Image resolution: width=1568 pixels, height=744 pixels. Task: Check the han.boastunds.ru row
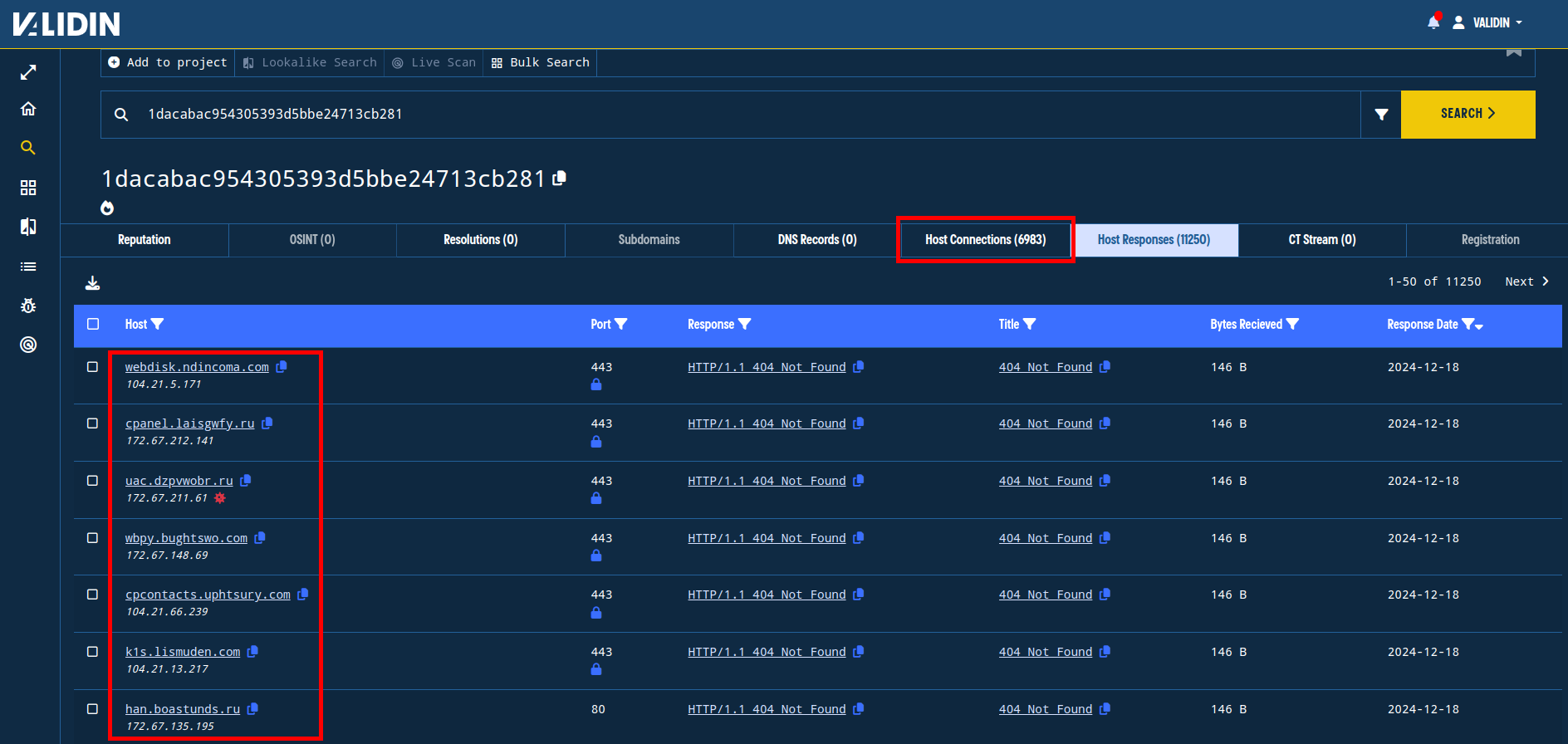coord(92,708)
